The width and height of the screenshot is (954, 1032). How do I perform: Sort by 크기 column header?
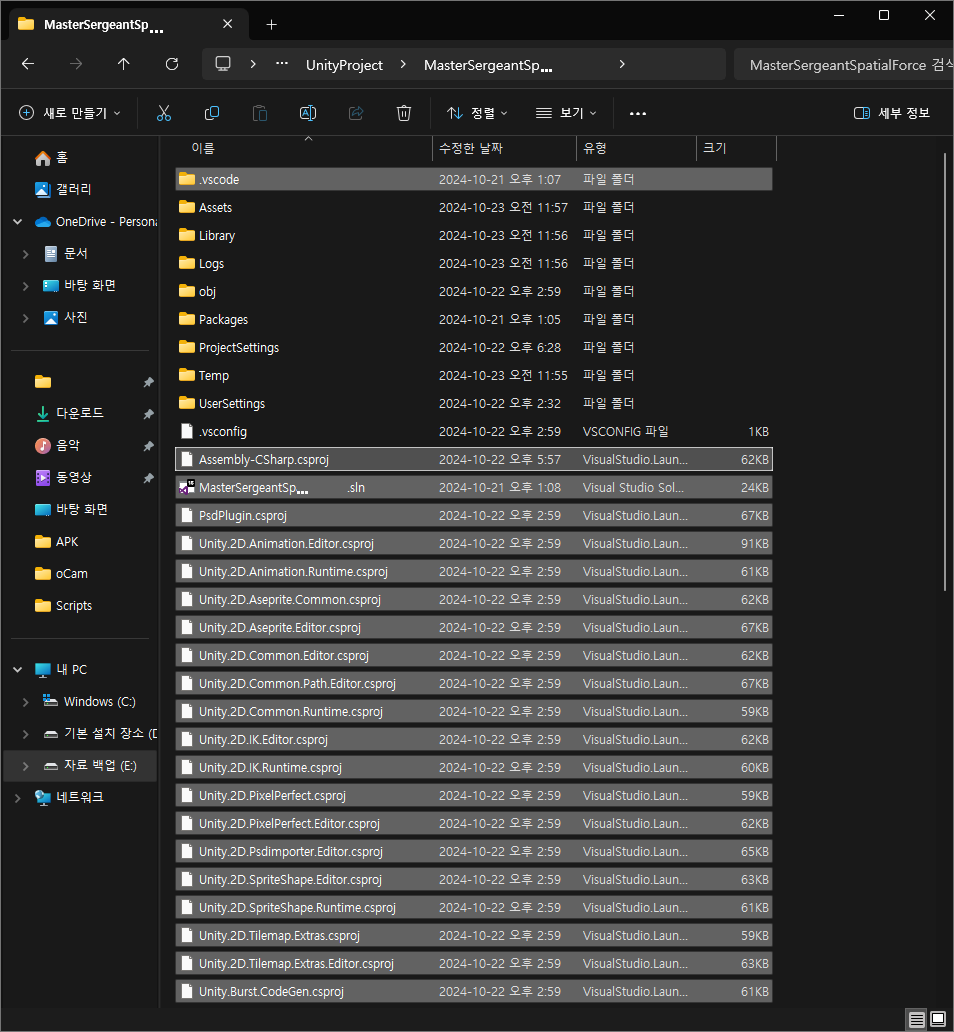pyautogui.click(x=737, y=149)
